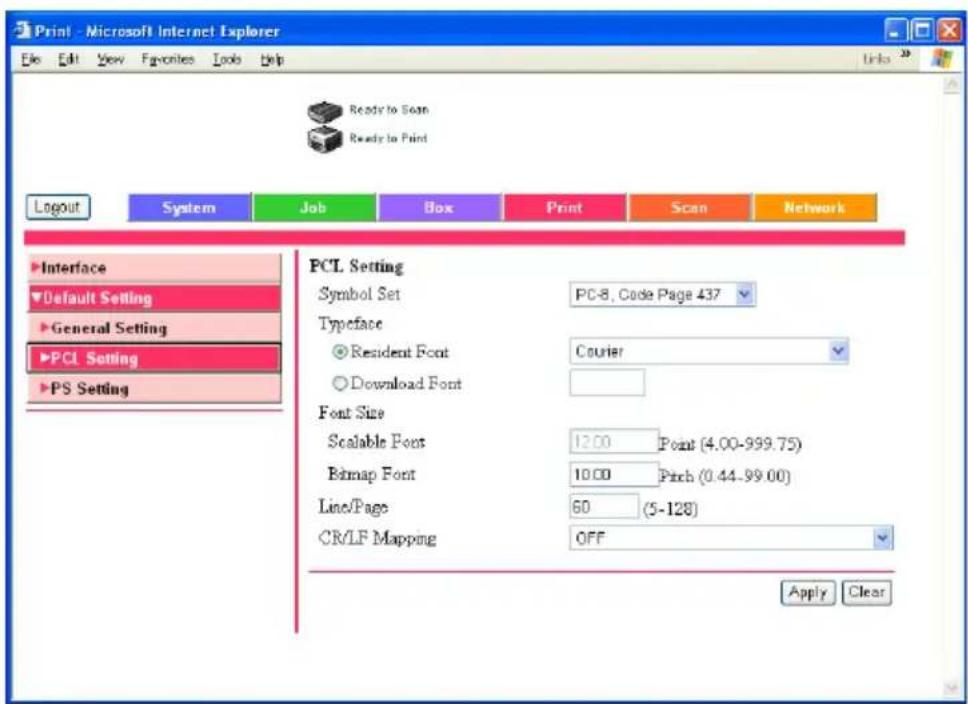Switch to the Job tab

point(314,207)
